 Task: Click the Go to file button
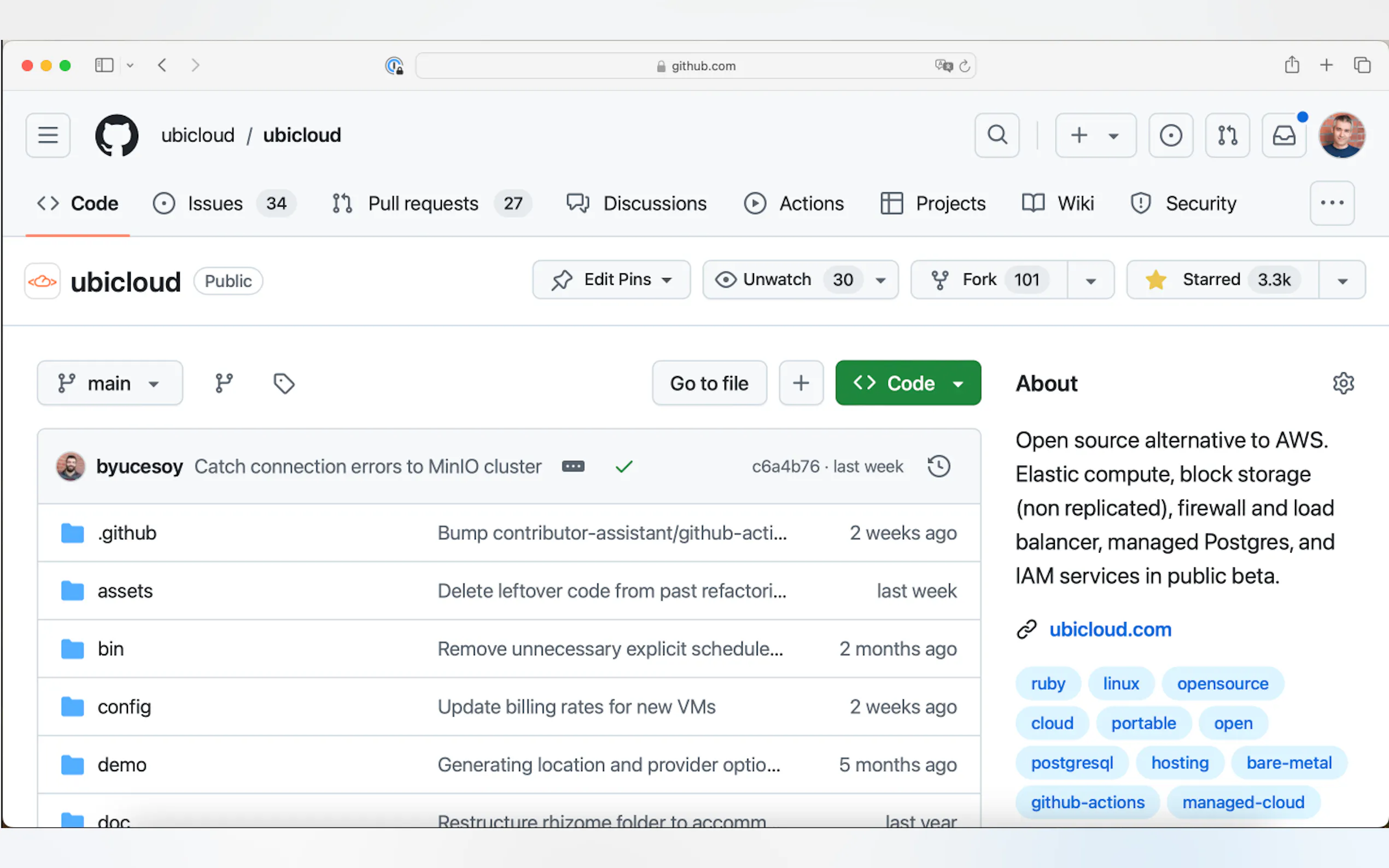pyautogui.click(x=709, y=383)
